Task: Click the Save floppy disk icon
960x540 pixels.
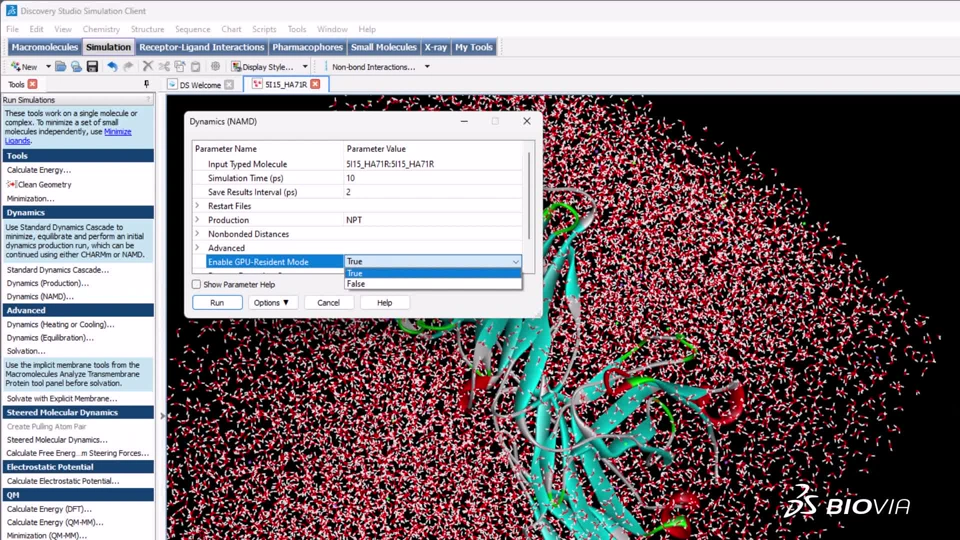Action: point(92,67)
